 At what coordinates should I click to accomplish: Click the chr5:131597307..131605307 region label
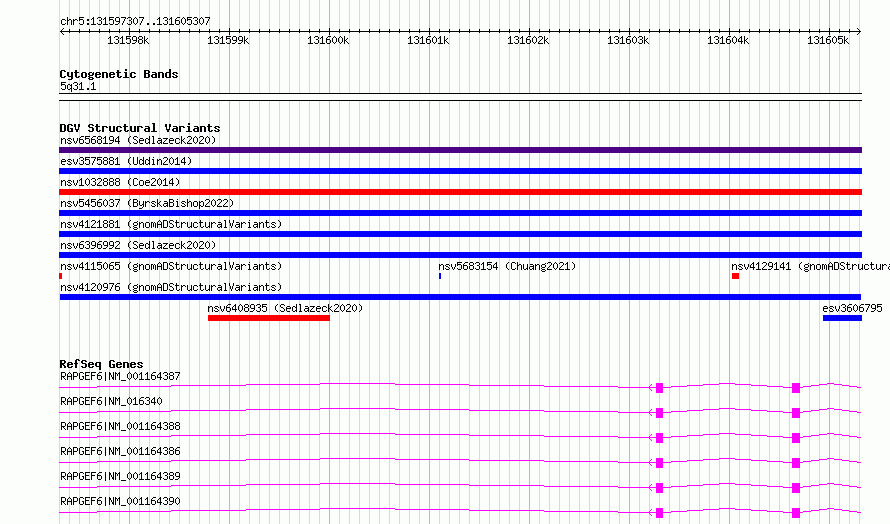coord(135,21)
